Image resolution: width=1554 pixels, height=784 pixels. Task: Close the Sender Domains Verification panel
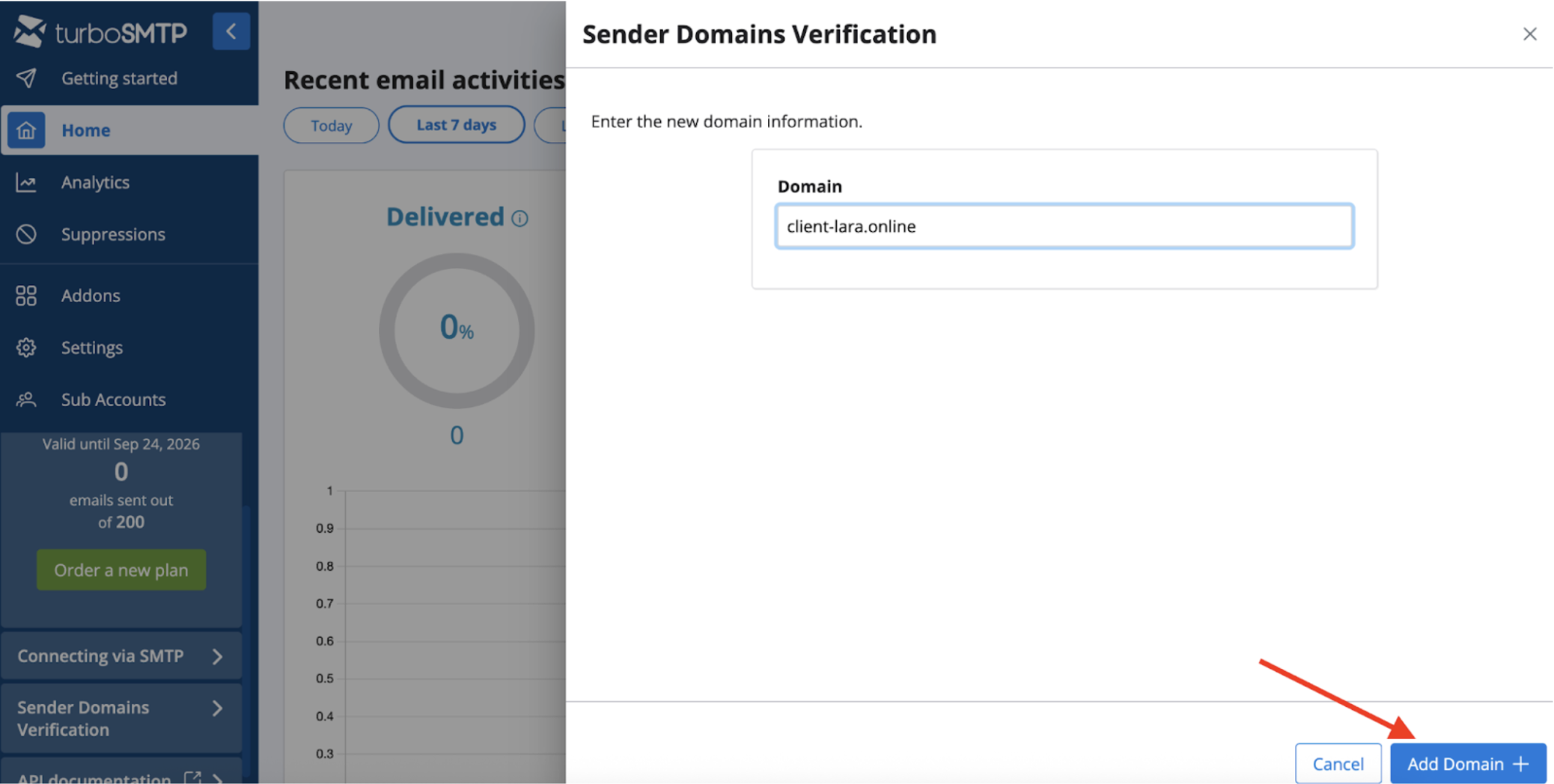[1529, 34]
